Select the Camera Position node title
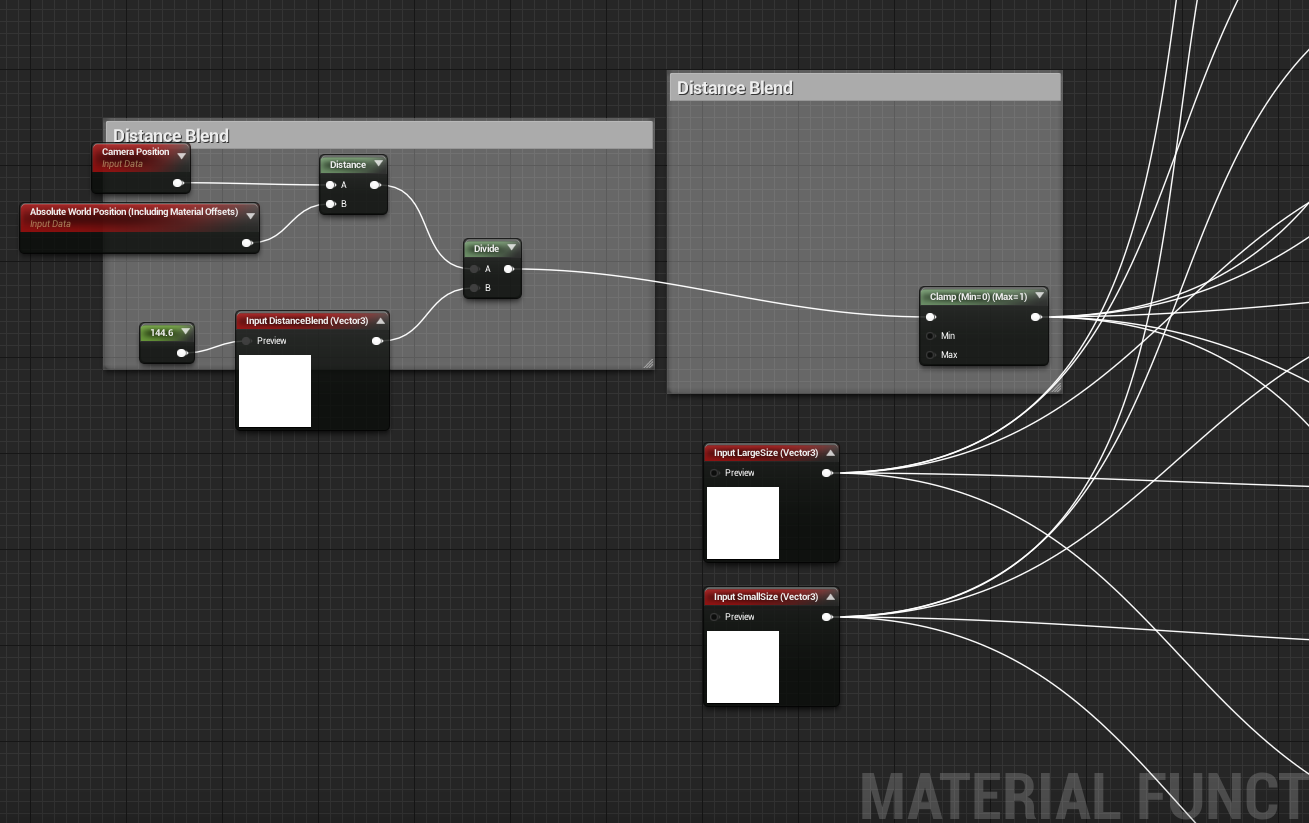This screenshot has height=823, width=1309. 136,152
